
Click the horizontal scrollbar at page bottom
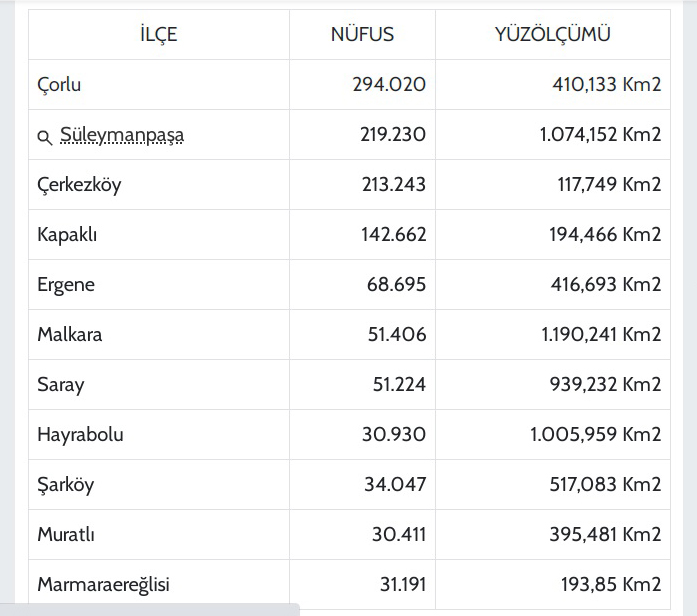[150, 609]
